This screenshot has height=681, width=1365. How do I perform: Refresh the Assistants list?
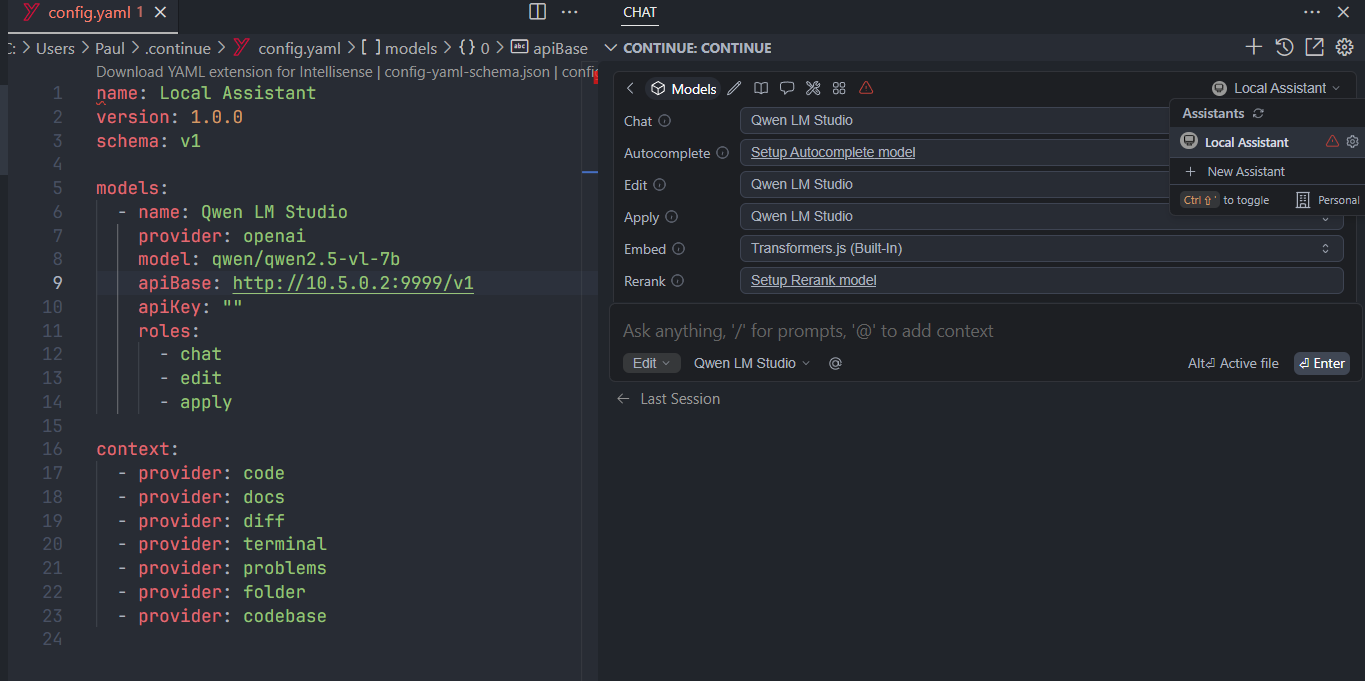pyautogui.click(x=1258, y=114)
